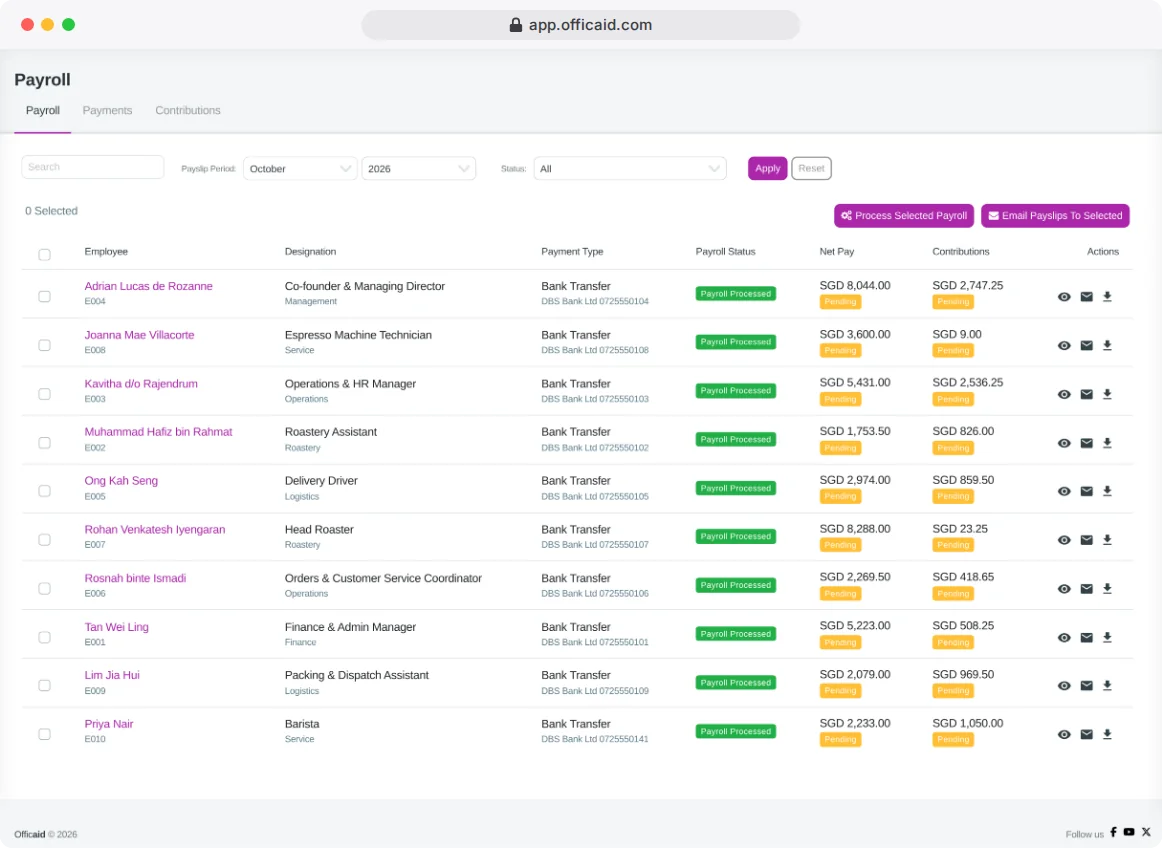
Task: Tick Kavitha d/o Rajendrum's checkbox
Action: pyautogui.click(x=44, y=394)
